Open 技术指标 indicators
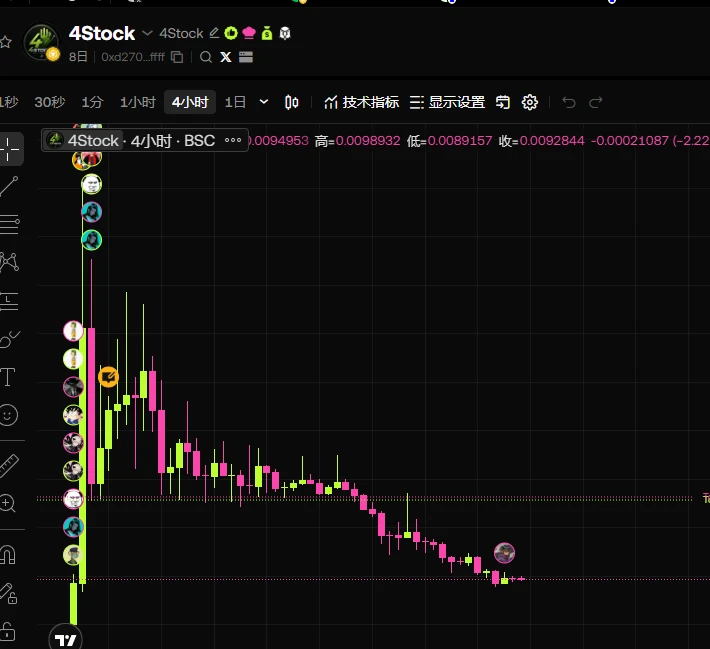This screenshot has width=710, height=649. tap(361, 102)
